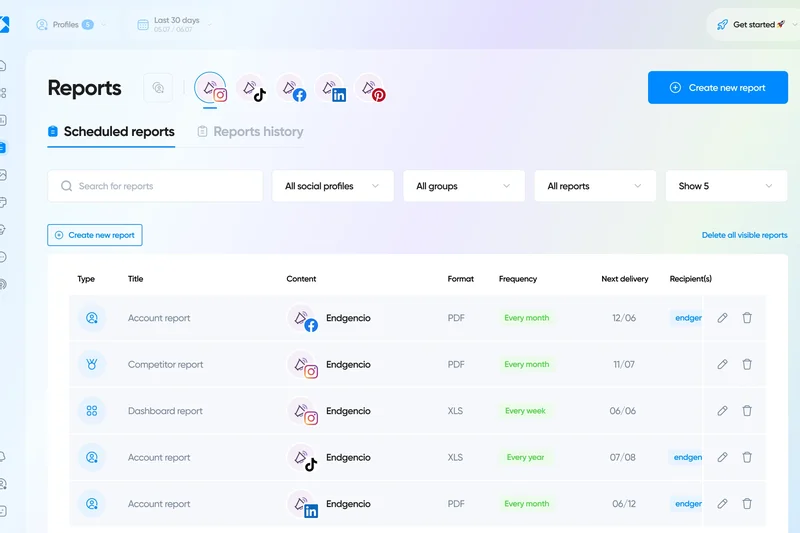The height and width of the screenshot is (533, 800).
Task: Select the LinkedIn profile icon in header
Action: pos(332,90)
